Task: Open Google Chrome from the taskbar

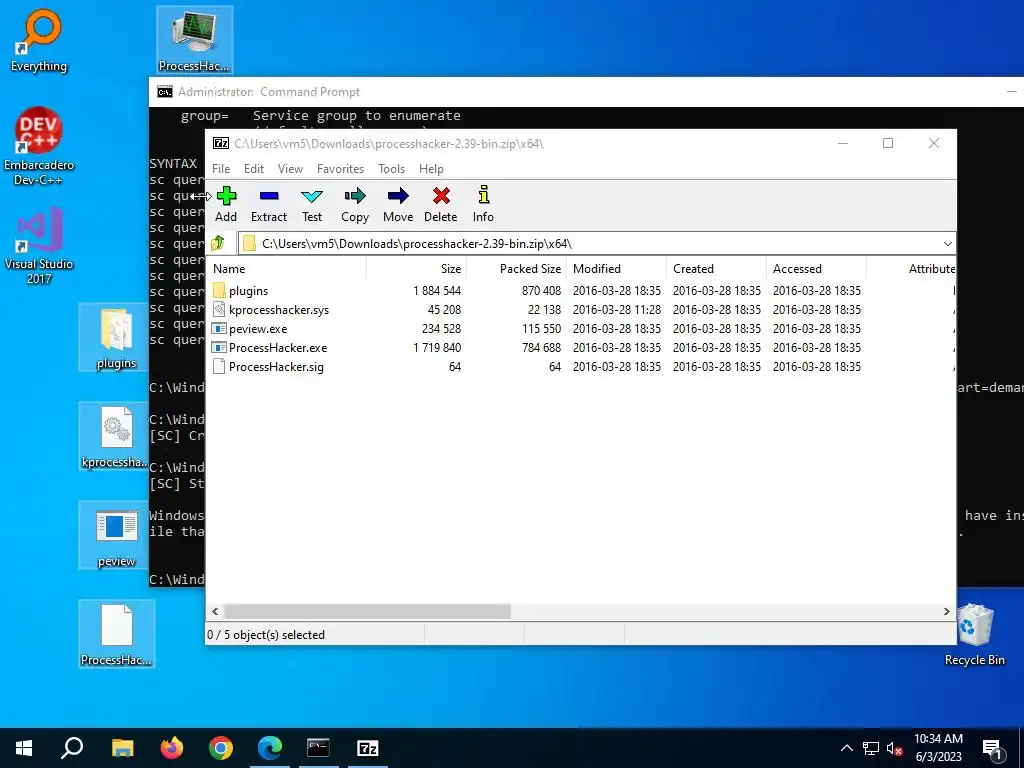Action: [x=221, y=748]
